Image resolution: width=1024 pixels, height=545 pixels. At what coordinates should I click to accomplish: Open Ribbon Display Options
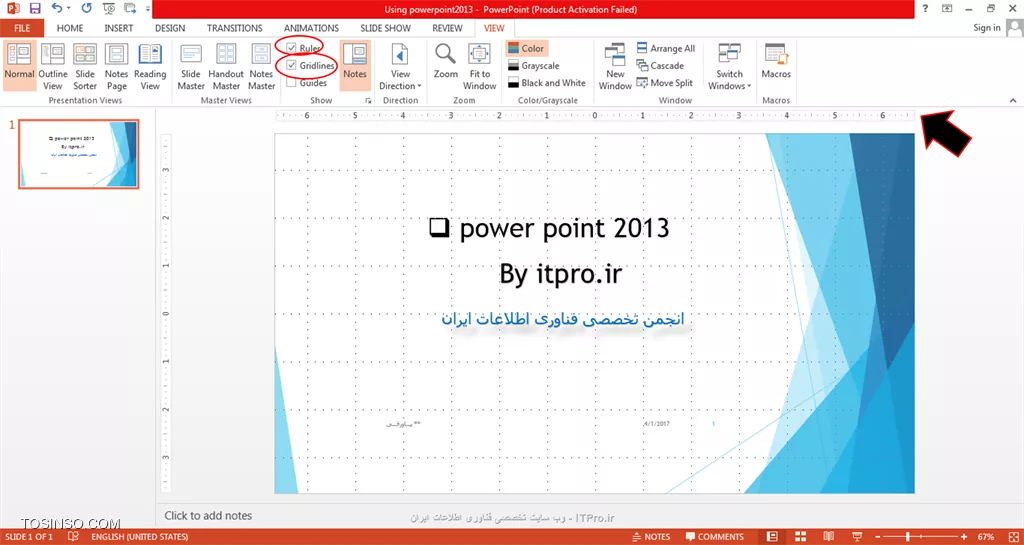(x=947, y=8)
